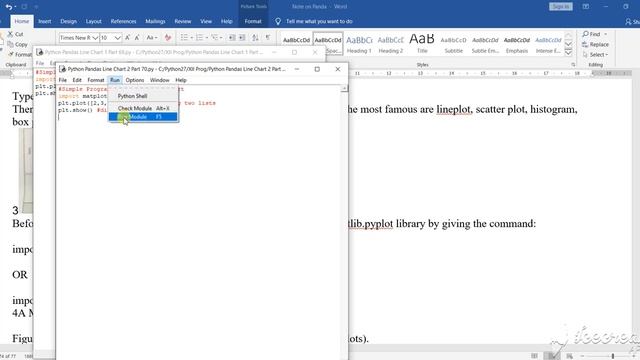Click the Format Painter button
640x360 pixels.
(20, 54)
